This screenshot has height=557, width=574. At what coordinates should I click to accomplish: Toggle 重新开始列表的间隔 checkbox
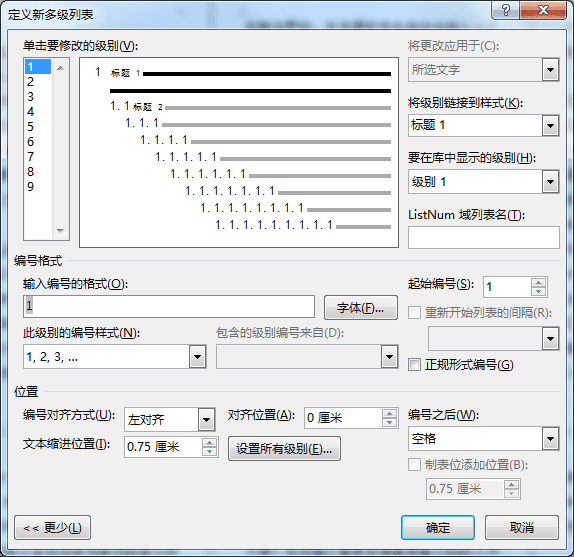tap(414, 313)
